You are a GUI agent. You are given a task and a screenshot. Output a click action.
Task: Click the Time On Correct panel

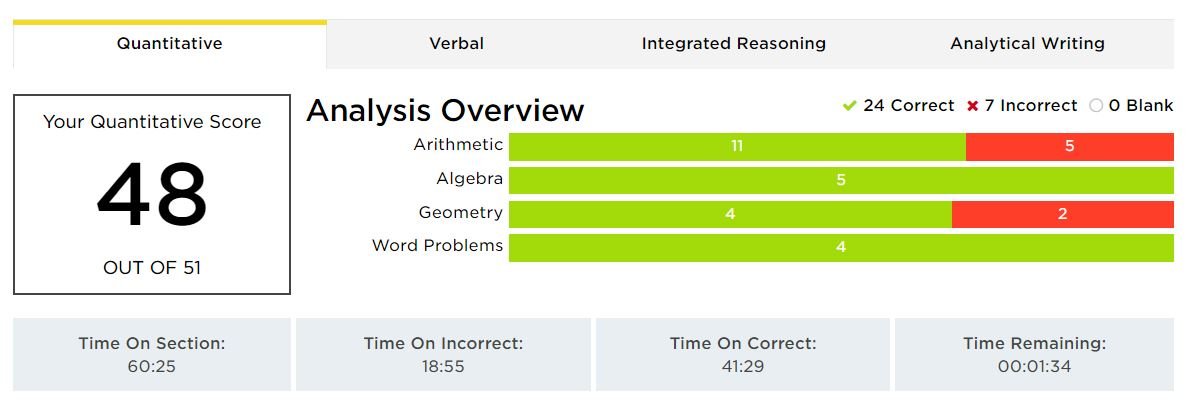pyautogui.click(x=742, y=354)
